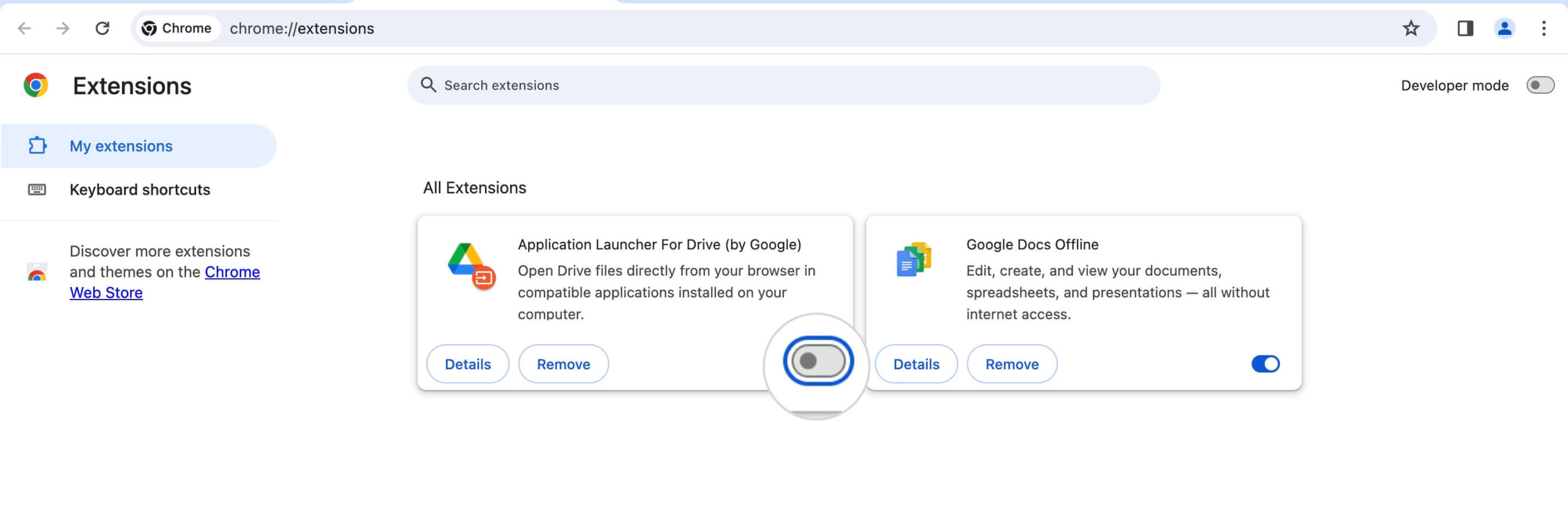Focus the Search extensions field
The image size is (1568, 512).
point(783,85)
